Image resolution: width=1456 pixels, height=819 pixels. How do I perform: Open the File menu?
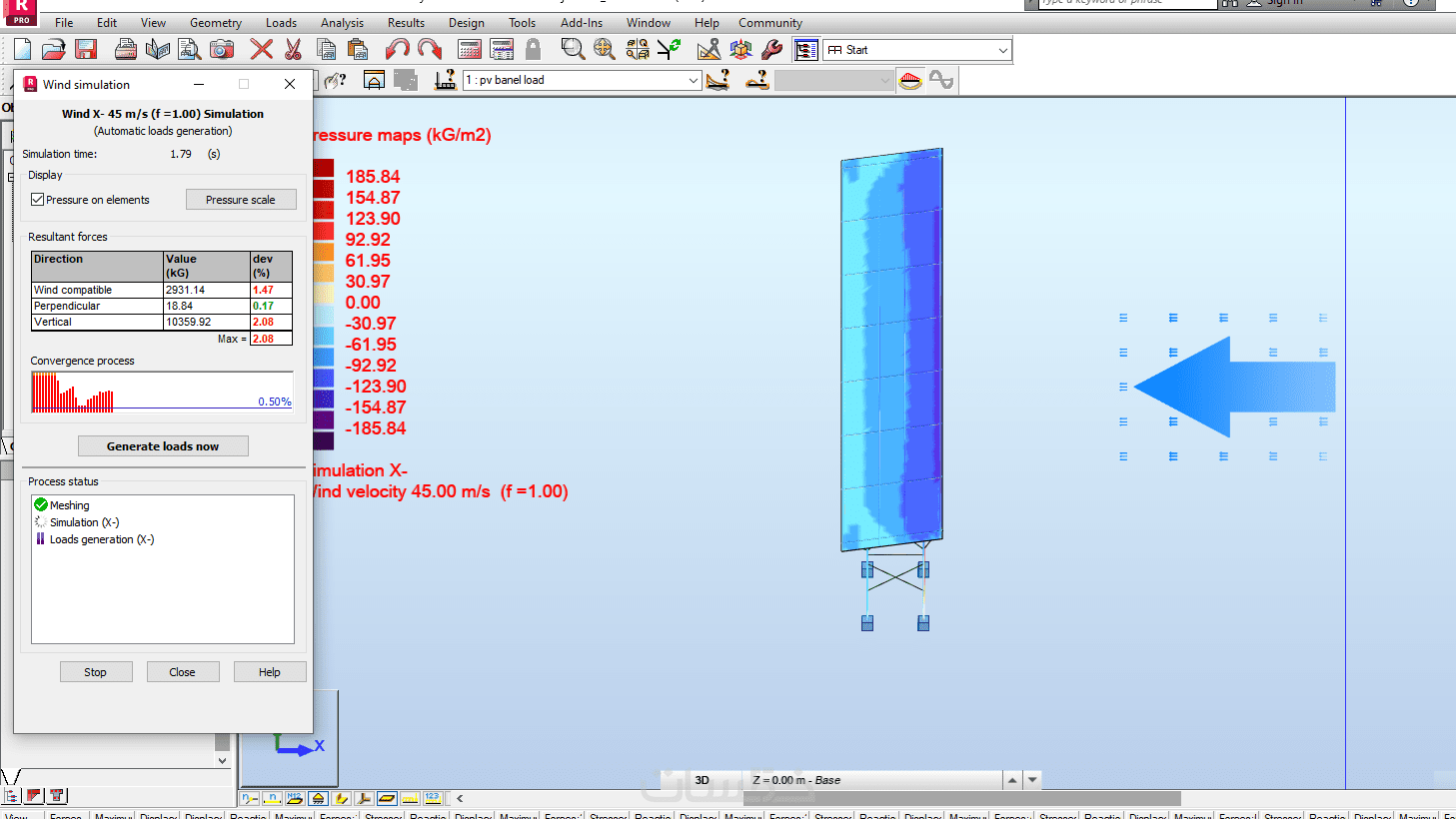64,23
